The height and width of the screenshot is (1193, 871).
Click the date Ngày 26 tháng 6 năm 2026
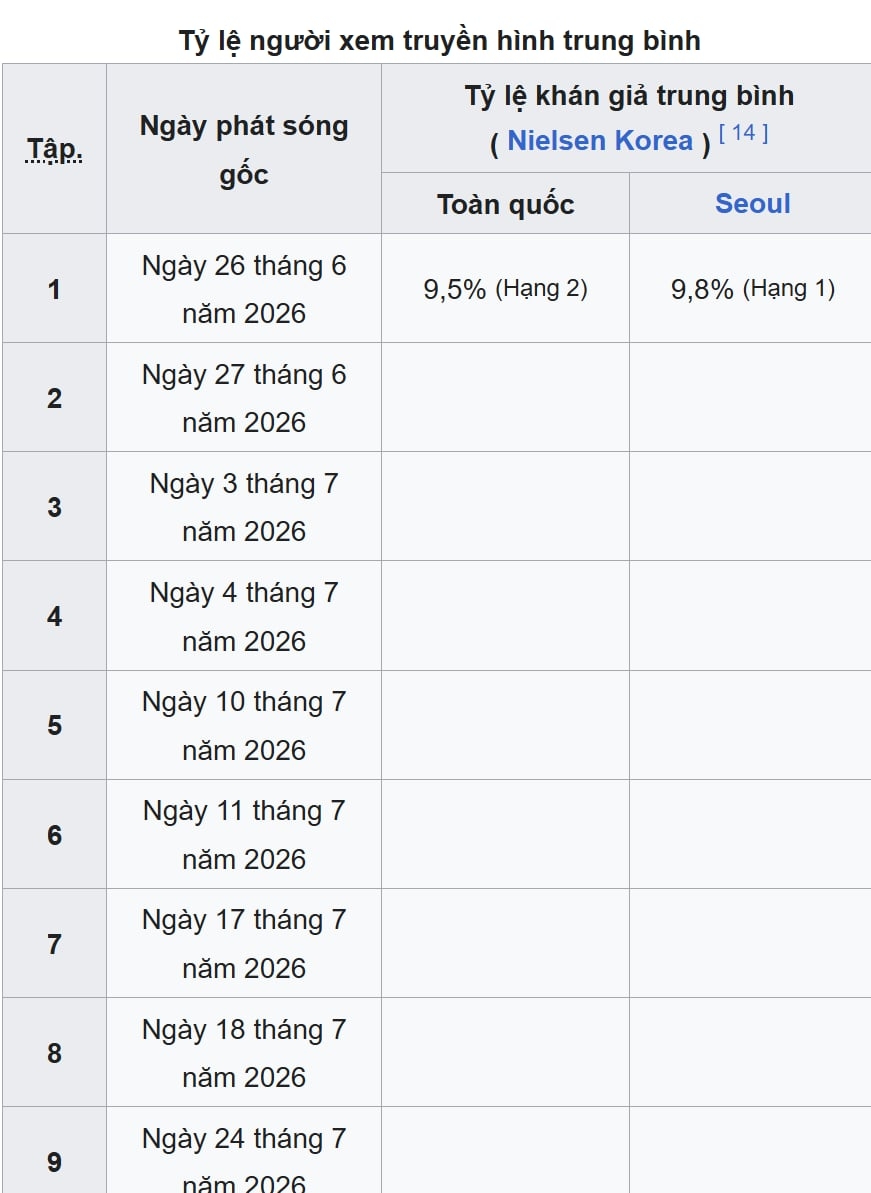tap(243, 289)
